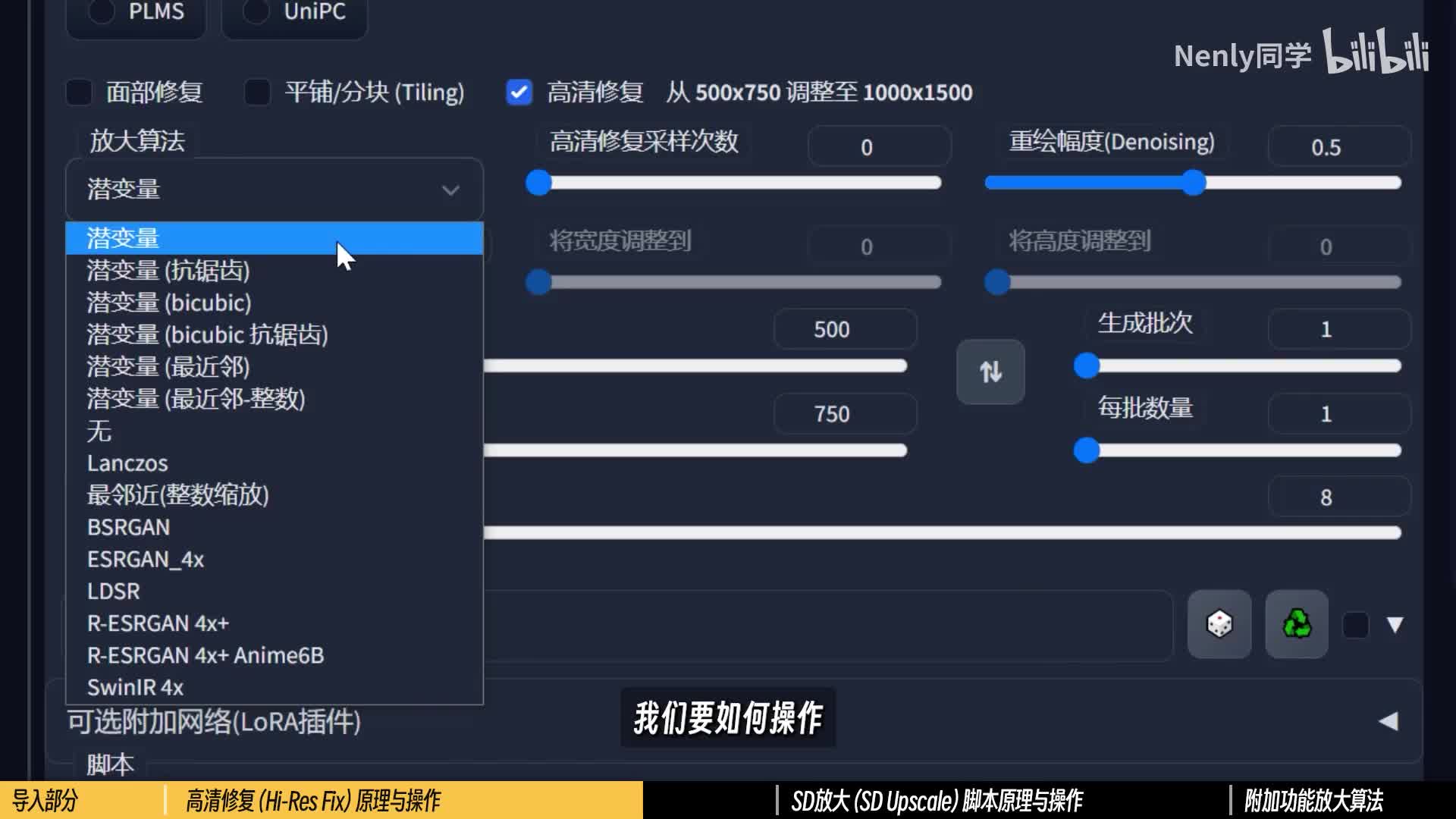Select R-ESRGAN 4x+ Anime6B upscaler option
The width and height of the screenshot is (1456, 819).
coord(206,655)
